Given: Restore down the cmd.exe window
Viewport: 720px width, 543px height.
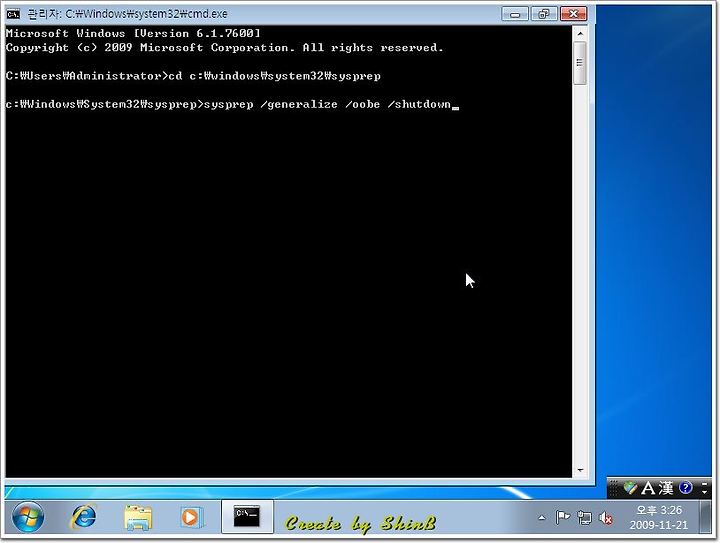Looking at the screenshot, I should point(544,14).
